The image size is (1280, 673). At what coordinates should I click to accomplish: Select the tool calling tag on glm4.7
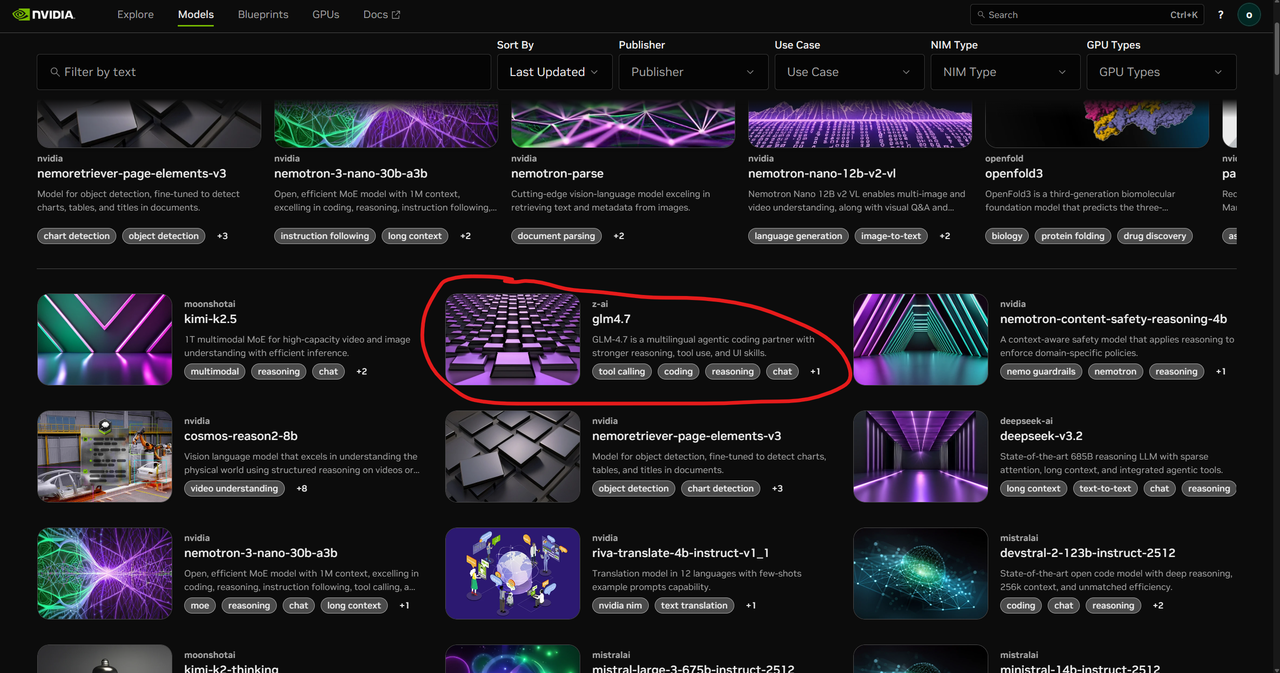(x=621, y=371)
